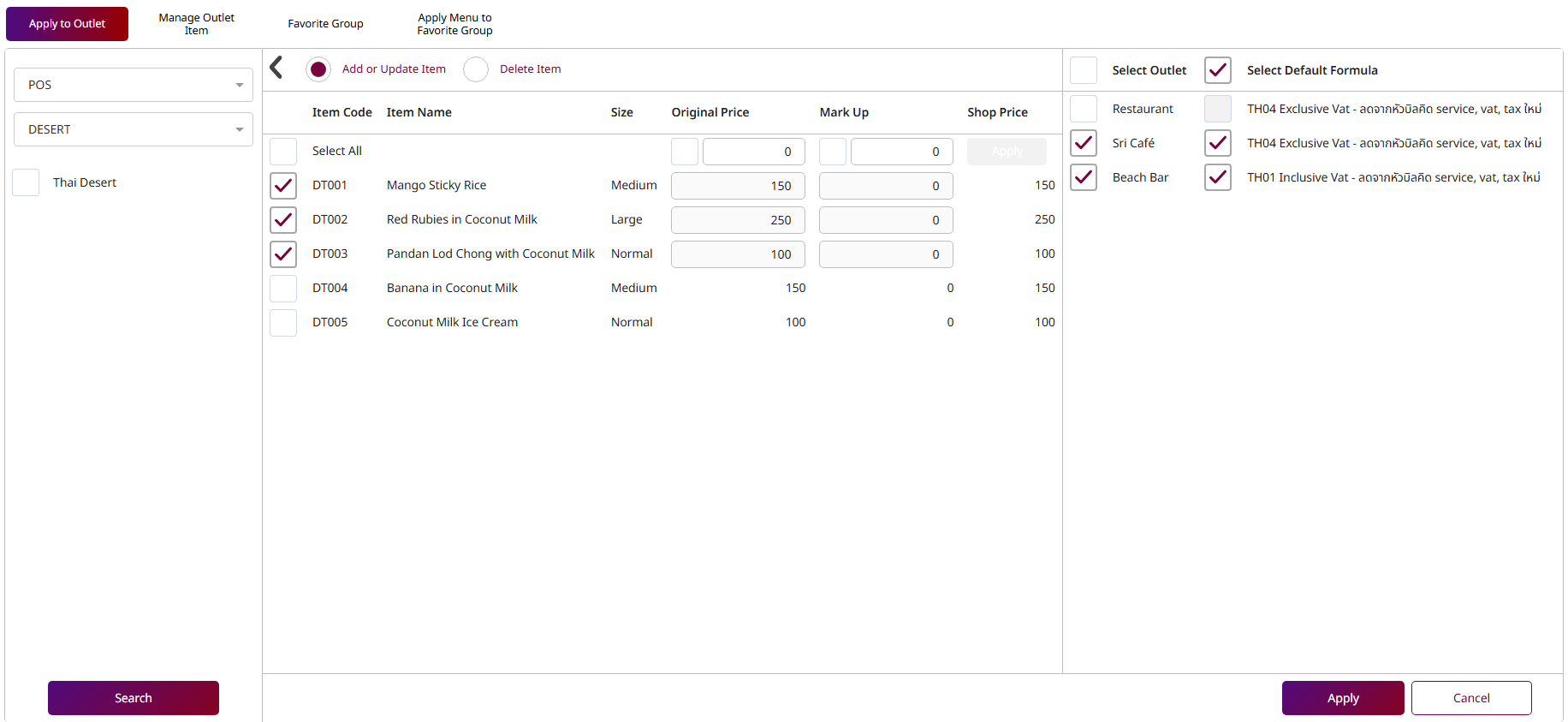Uncheck the Sri Café outlet

[1084, 143]
